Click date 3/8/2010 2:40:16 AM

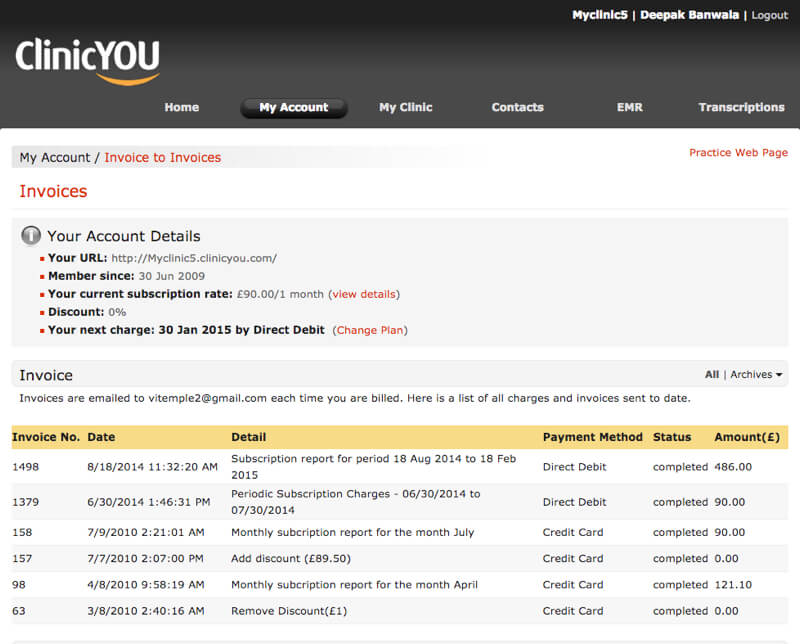pos(146,611)
